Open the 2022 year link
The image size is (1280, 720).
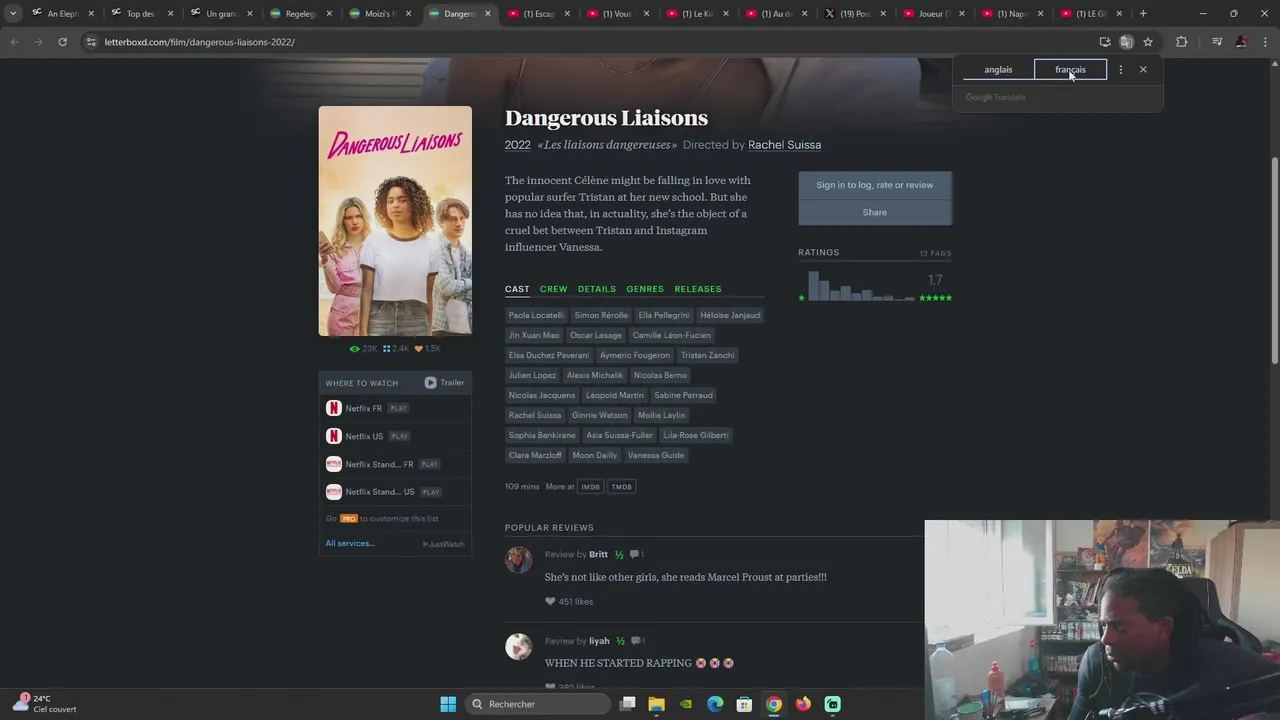tap(518, 145)
